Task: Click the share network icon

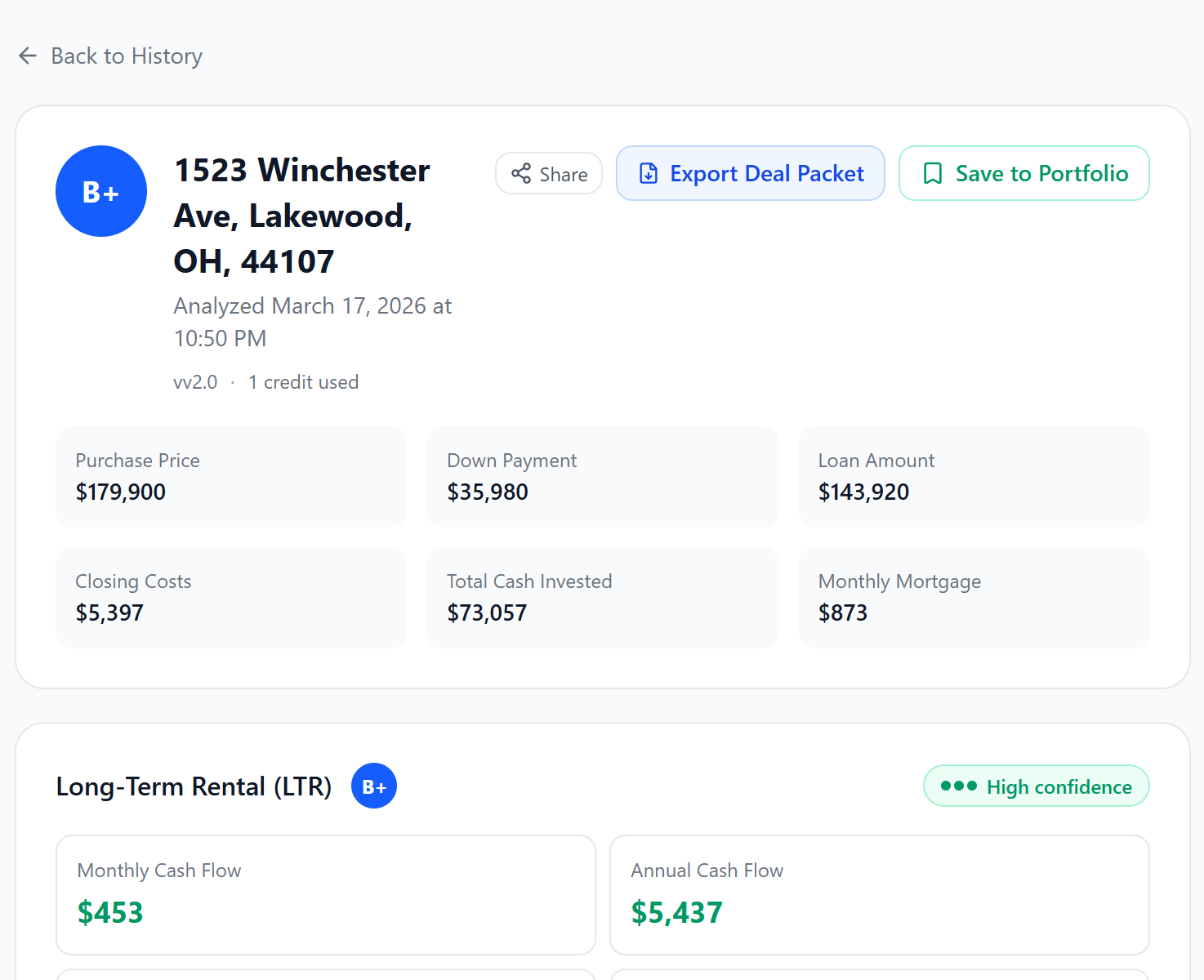Action: [521, 173]
